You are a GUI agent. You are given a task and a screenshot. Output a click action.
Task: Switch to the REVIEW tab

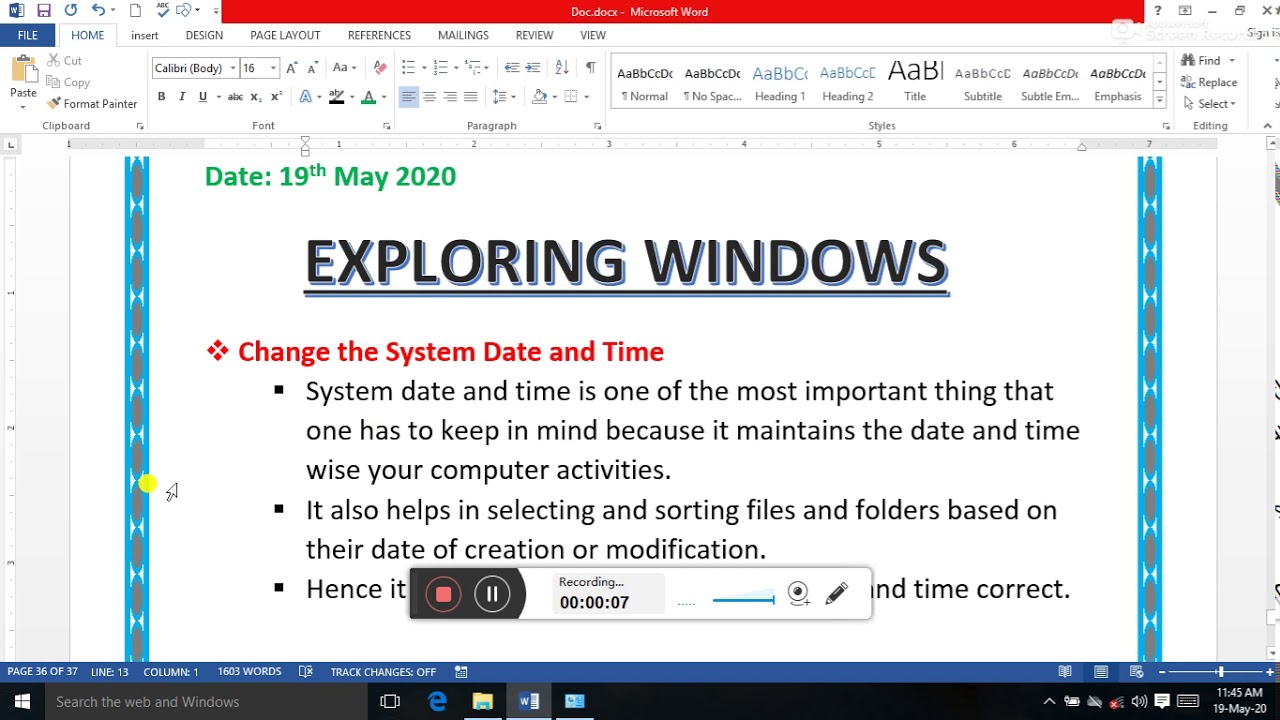tap(534, 35)
